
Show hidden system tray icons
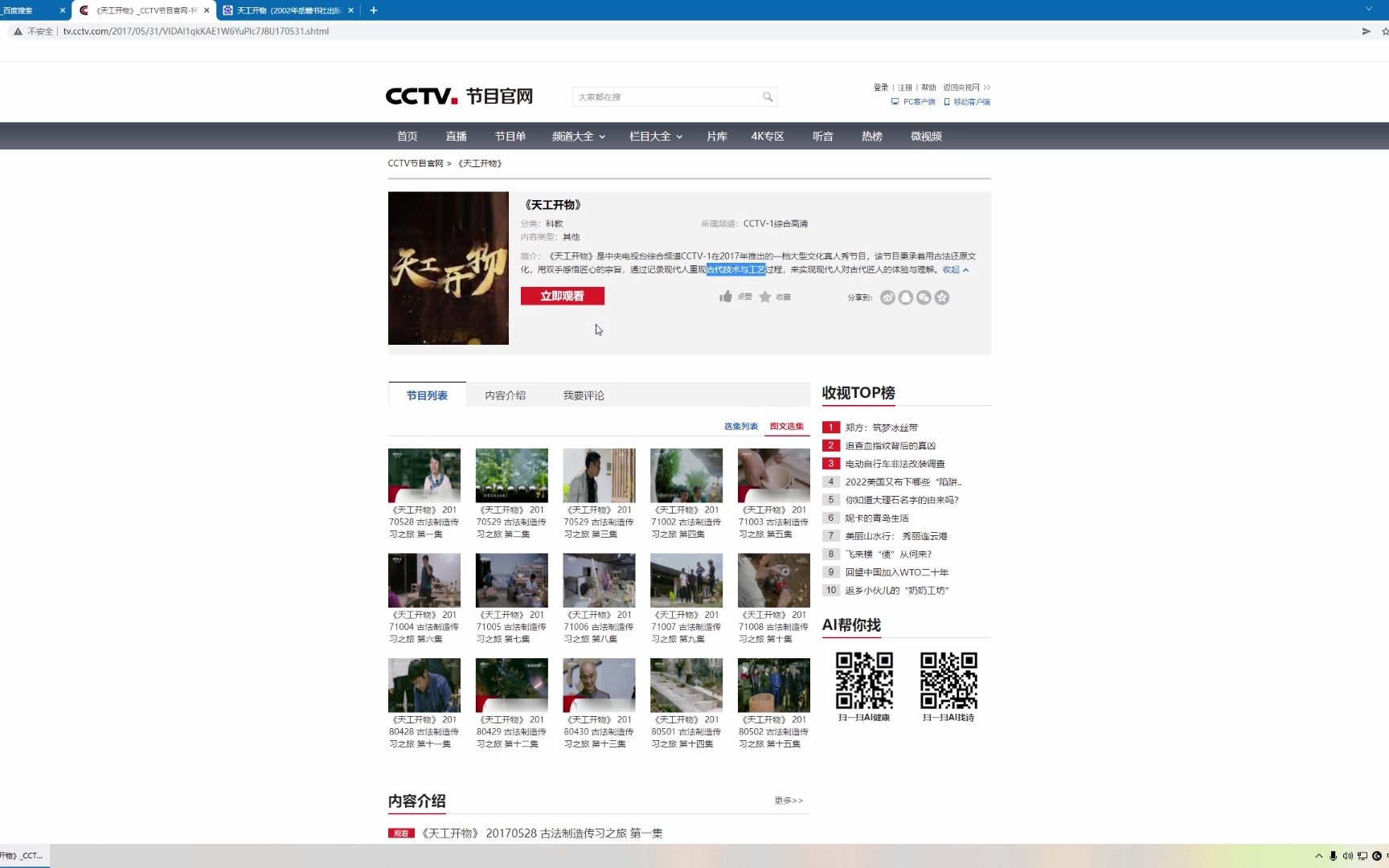point(1318,856)
